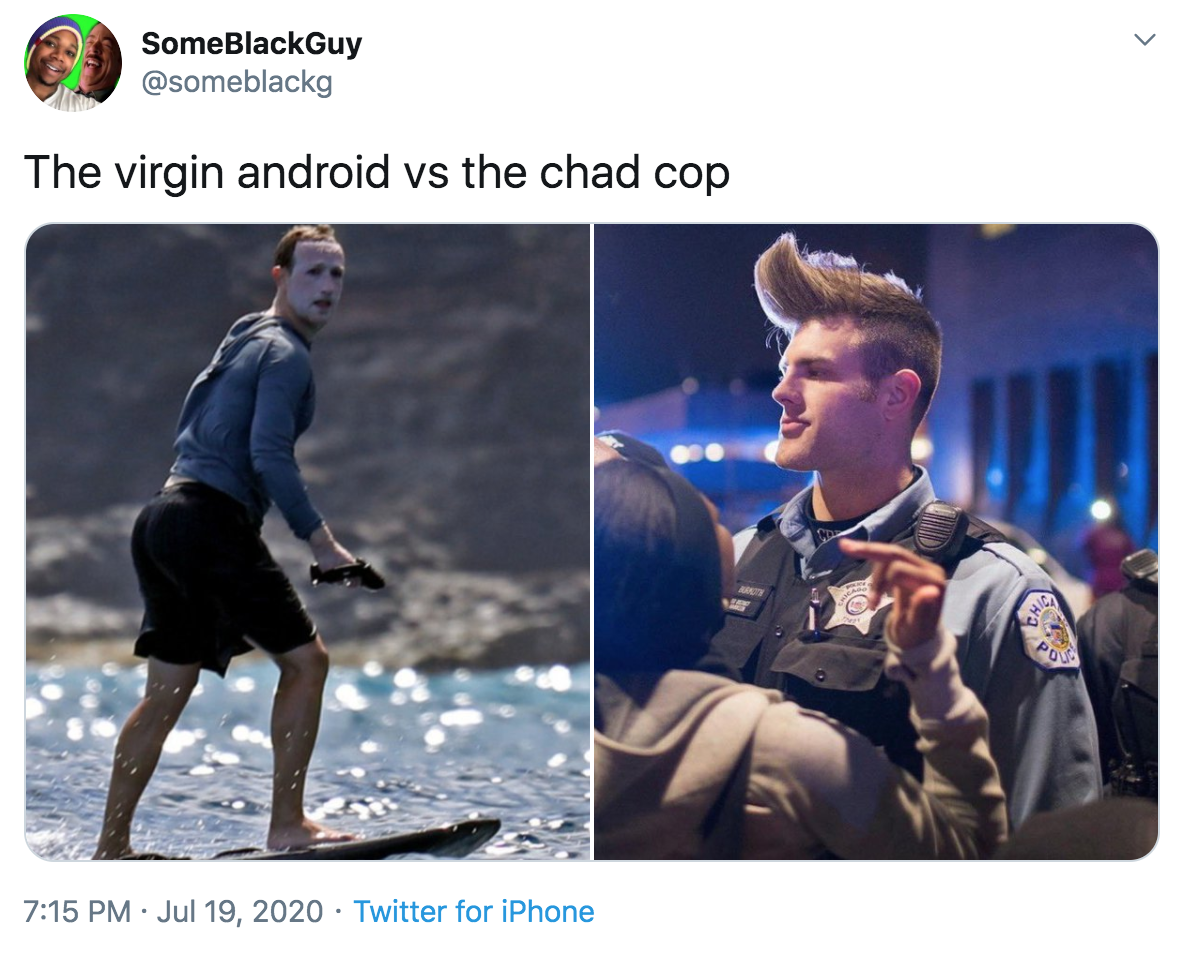Click the radio microphone on officer's shoulder
This screenshot has height=958, width=1188.
pos(941,529)
